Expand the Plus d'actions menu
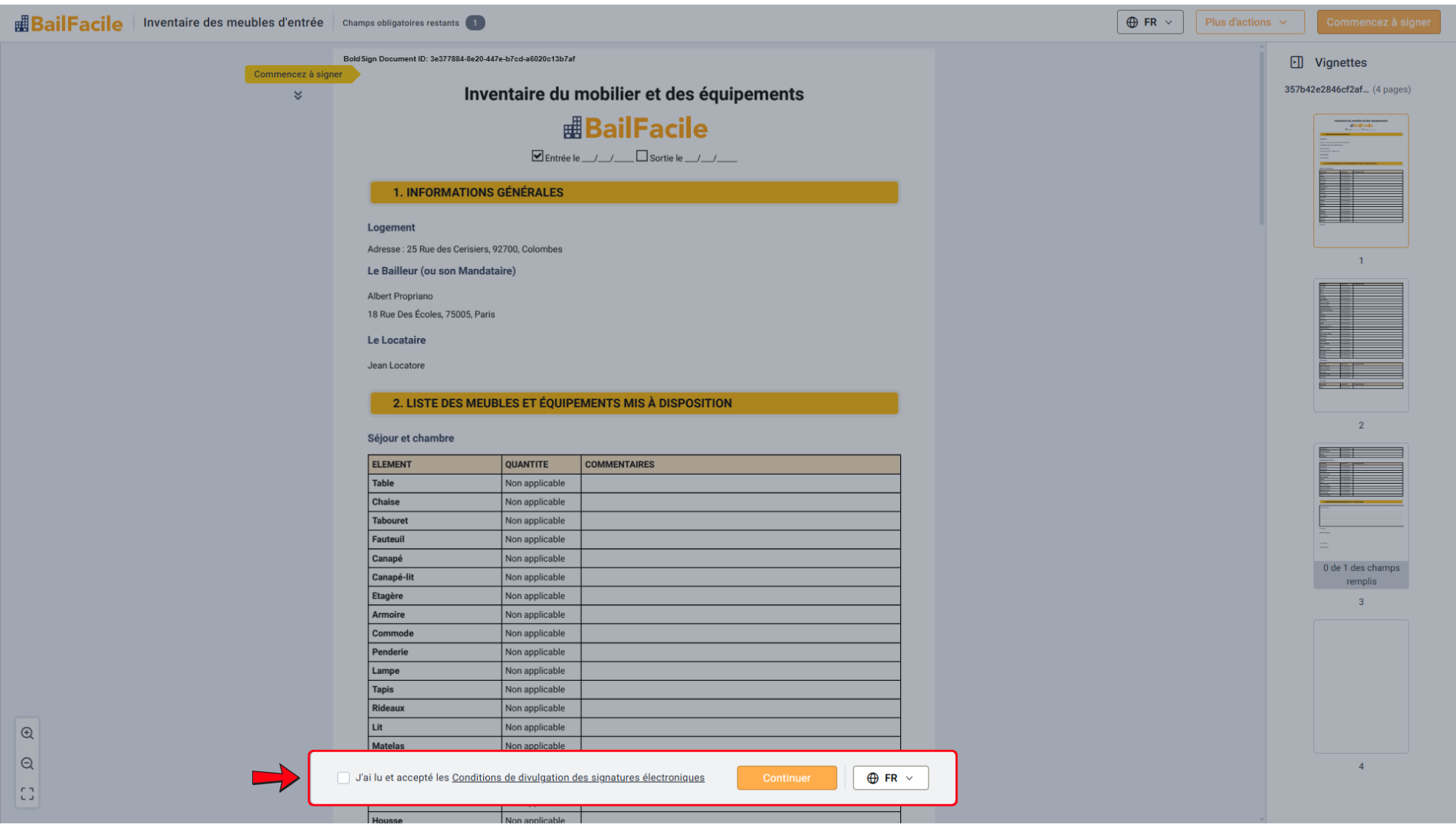The image size is (1456, 828). pyautogui.click(x=1249, y=22)
